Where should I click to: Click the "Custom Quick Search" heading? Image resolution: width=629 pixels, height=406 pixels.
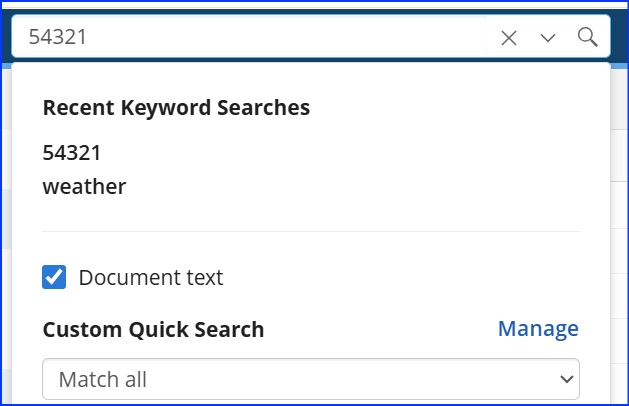(153, 329)
